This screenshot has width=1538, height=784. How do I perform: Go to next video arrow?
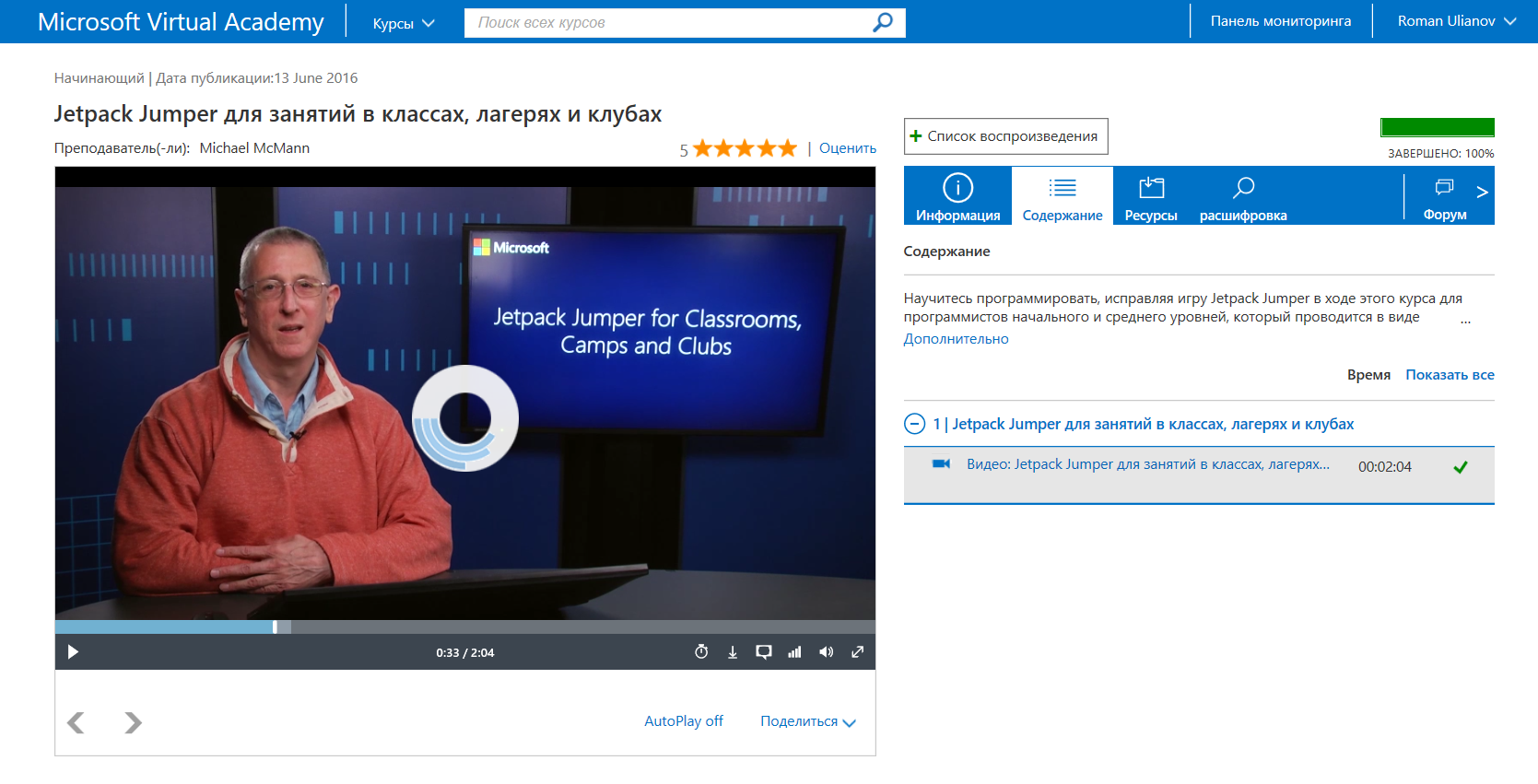pos(134,722)
